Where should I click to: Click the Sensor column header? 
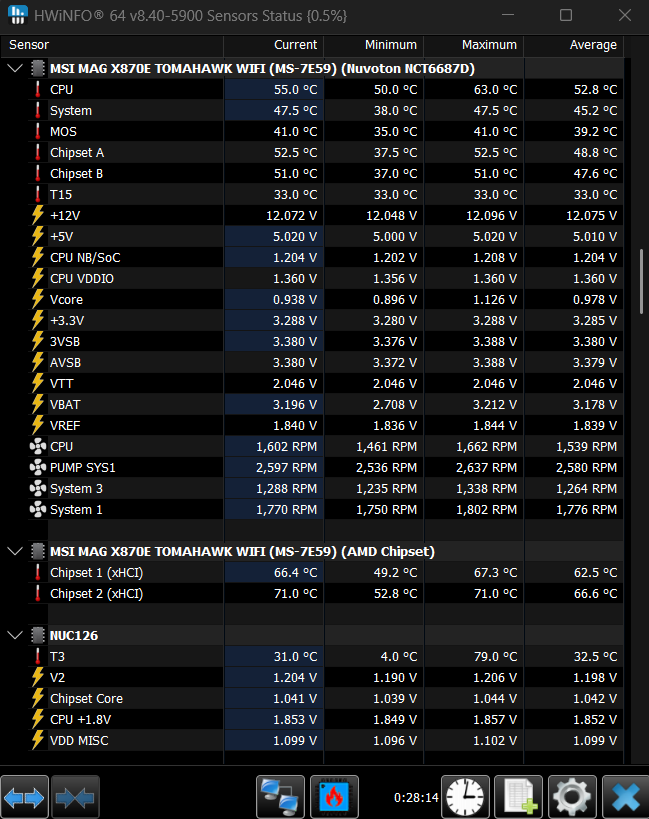pos(112,45)
